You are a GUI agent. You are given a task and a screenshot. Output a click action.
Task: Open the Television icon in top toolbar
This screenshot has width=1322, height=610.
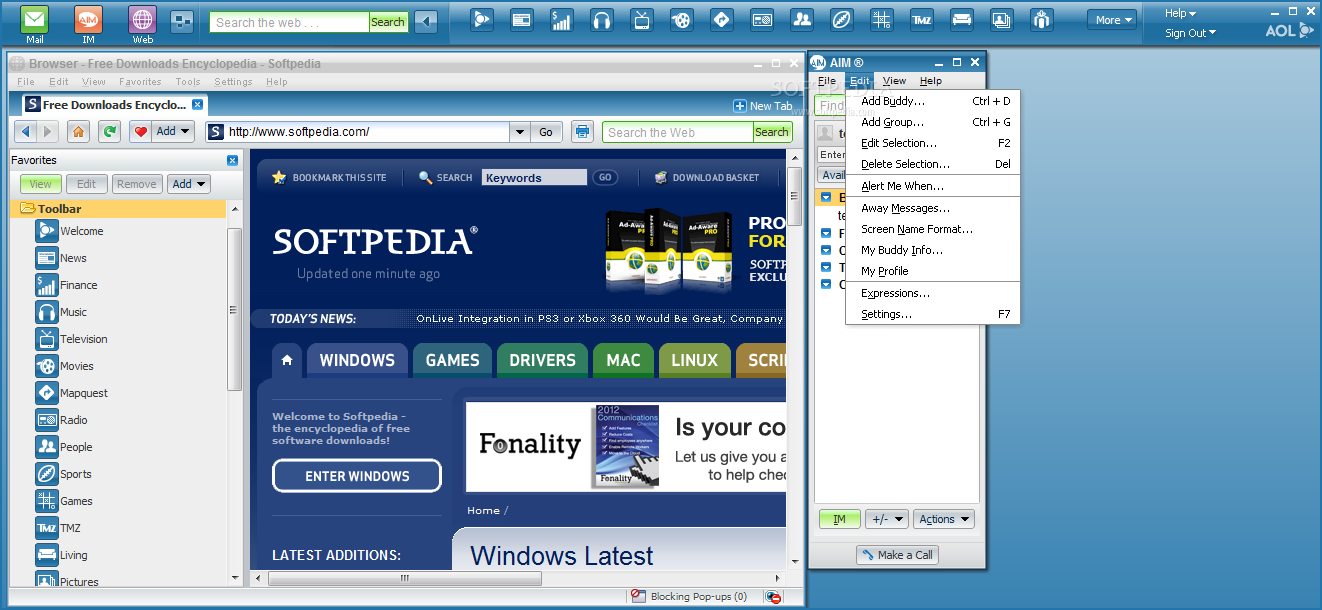pyautogui.click(x=642, y=19)
